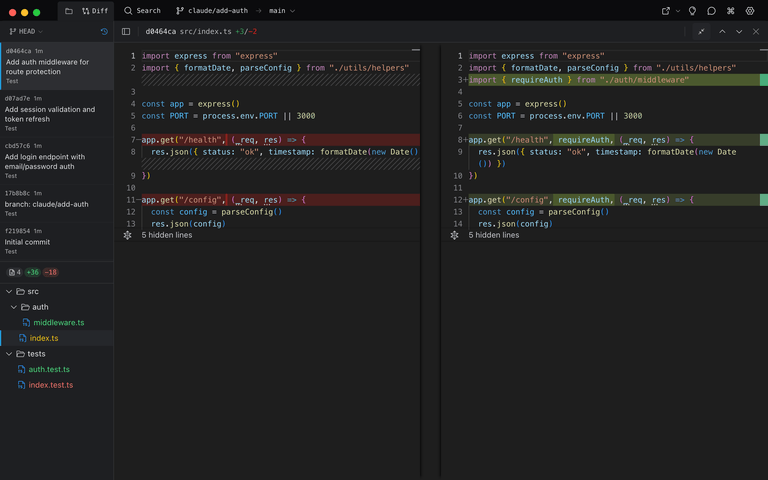Select the 'Add login endpoint' commit
768x480 pixels.
(50, 161)
